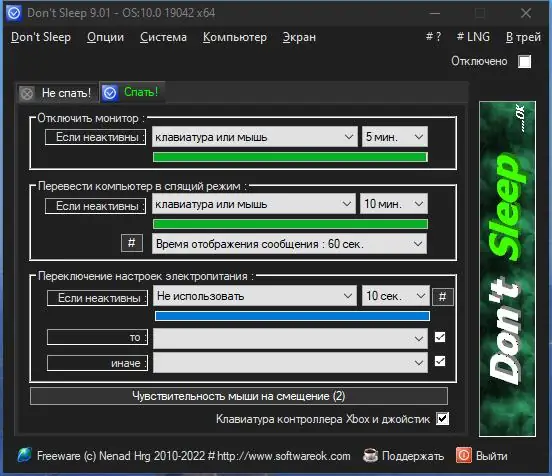Toggle the 'Отключено' checkbox
This screenshot has height=476, width=552.
coord(525,61)
